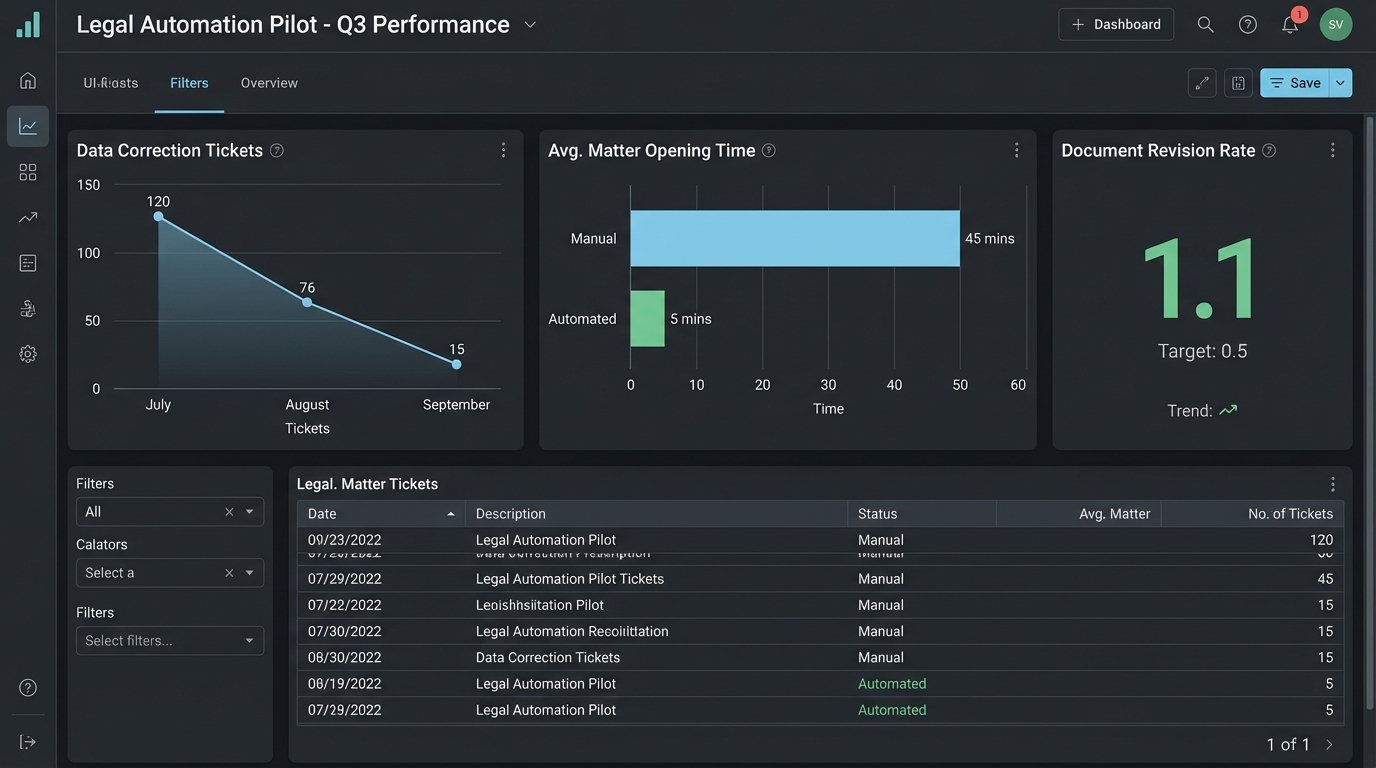Open the reports list sidebar icon
The image size is (1376, 768).
pos(26,261)
